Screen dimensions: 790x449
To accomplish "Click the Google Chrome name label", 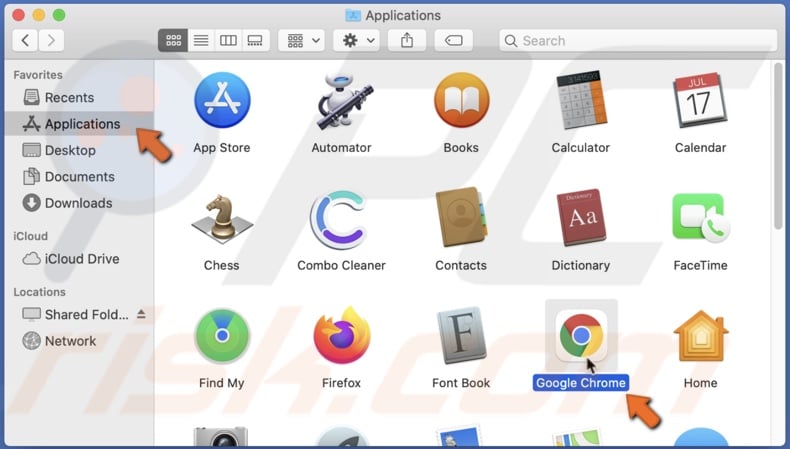I will click(581, 383).
